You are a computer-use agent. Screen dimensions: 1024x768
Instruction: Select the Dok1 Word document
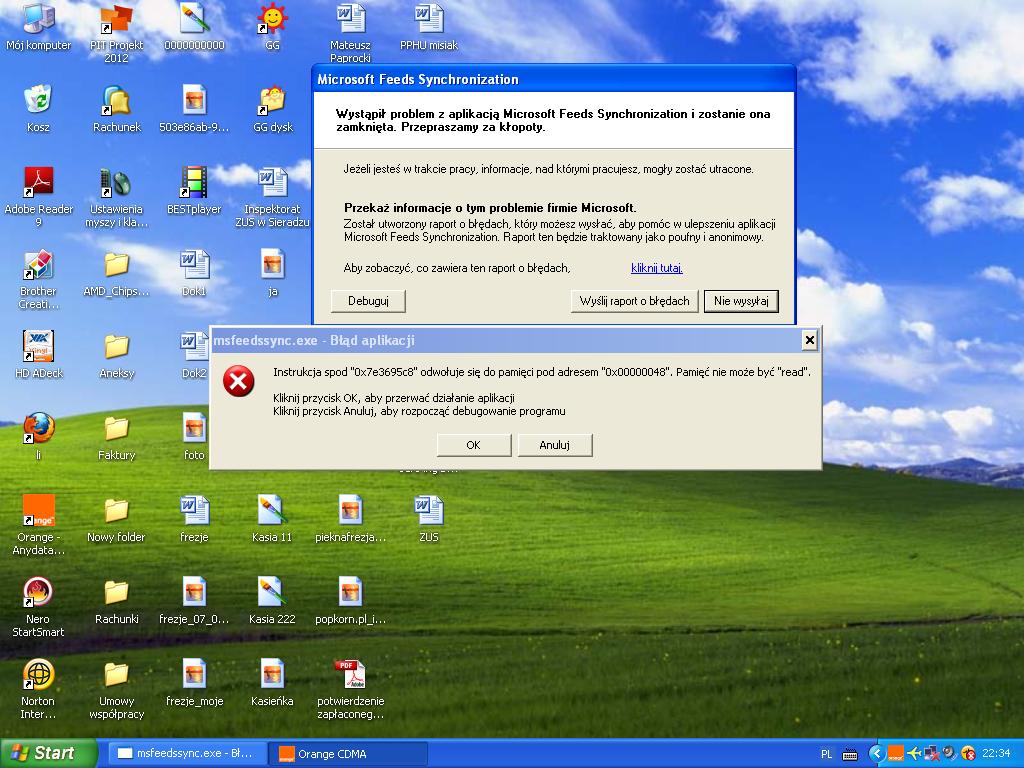click(x=194, y=274)
